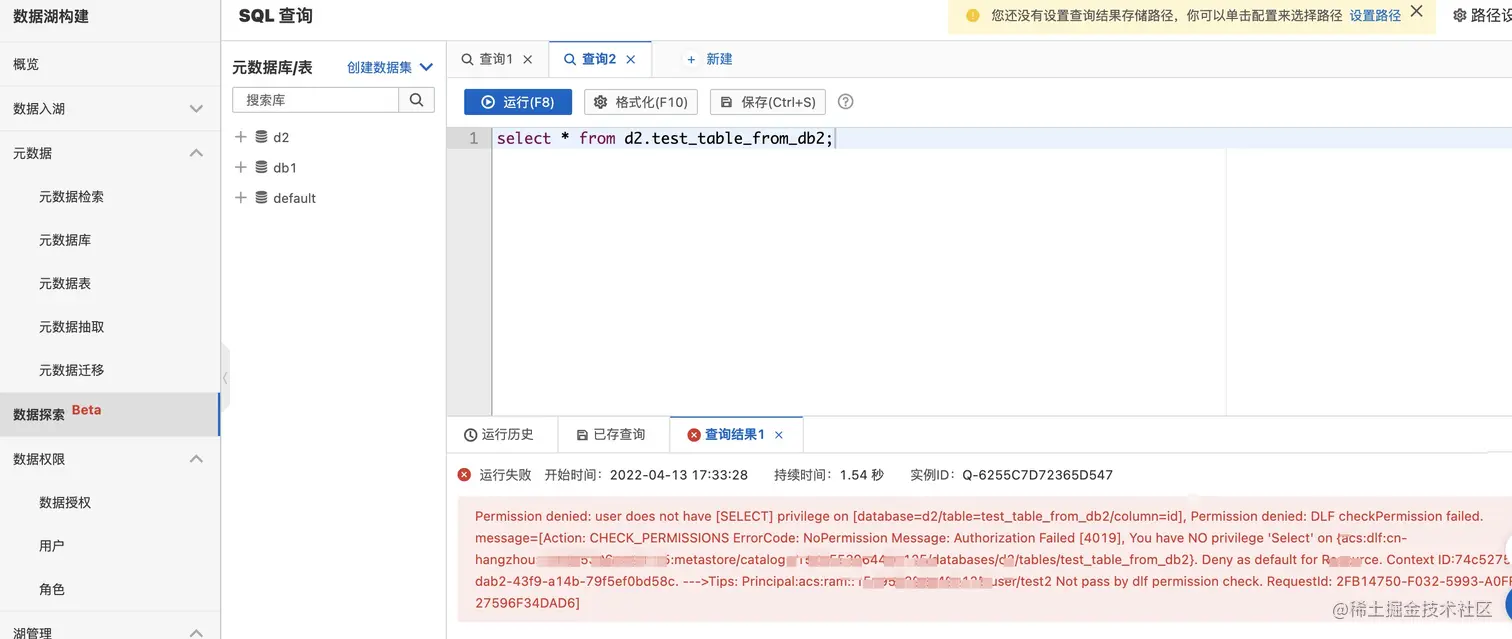Click the default database icon
The image size is (1512, 639).
pyautogui.click(x=261, y=198)
